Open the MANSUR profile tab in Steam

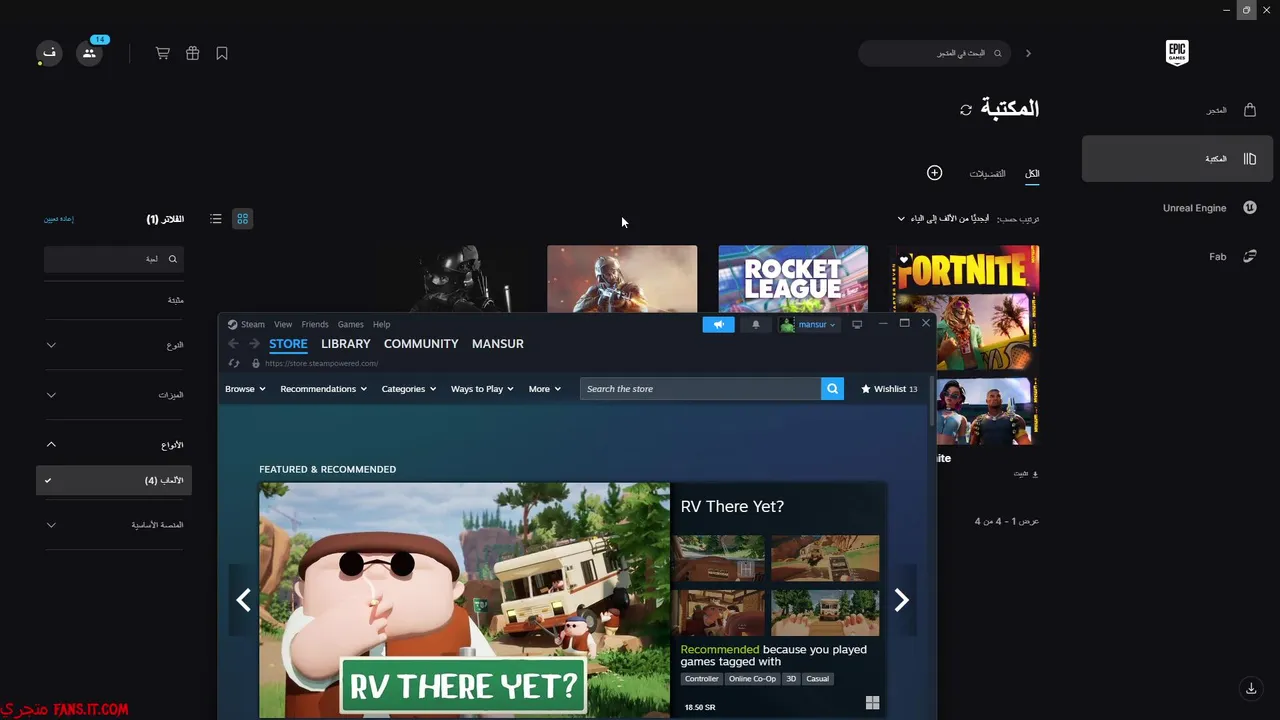[x=498, y=344]
